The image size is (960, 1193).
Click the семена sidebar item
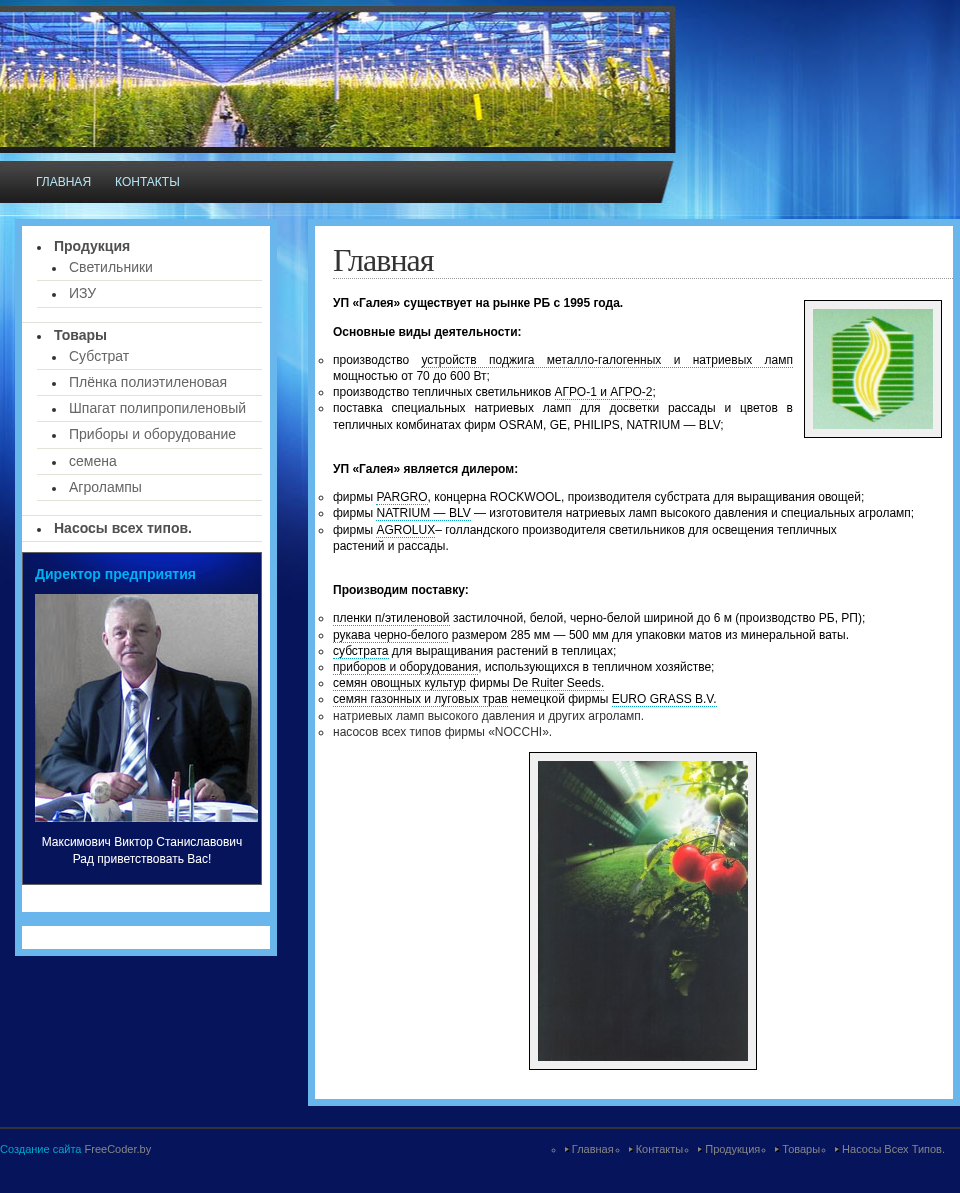click(x=93, y=462)
